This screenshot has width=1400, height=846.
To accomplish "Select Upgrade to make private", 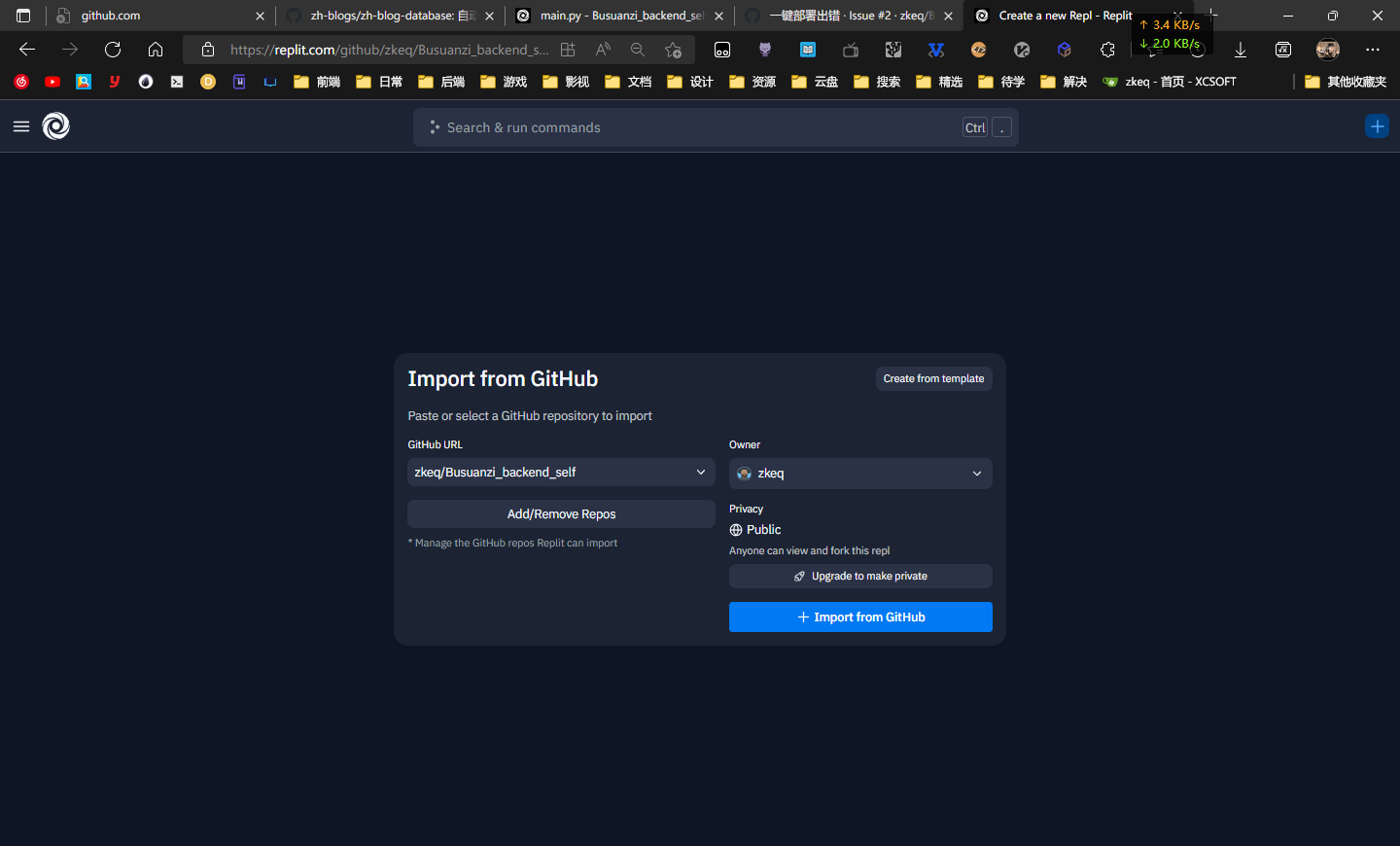I will (x=859, y=576).
